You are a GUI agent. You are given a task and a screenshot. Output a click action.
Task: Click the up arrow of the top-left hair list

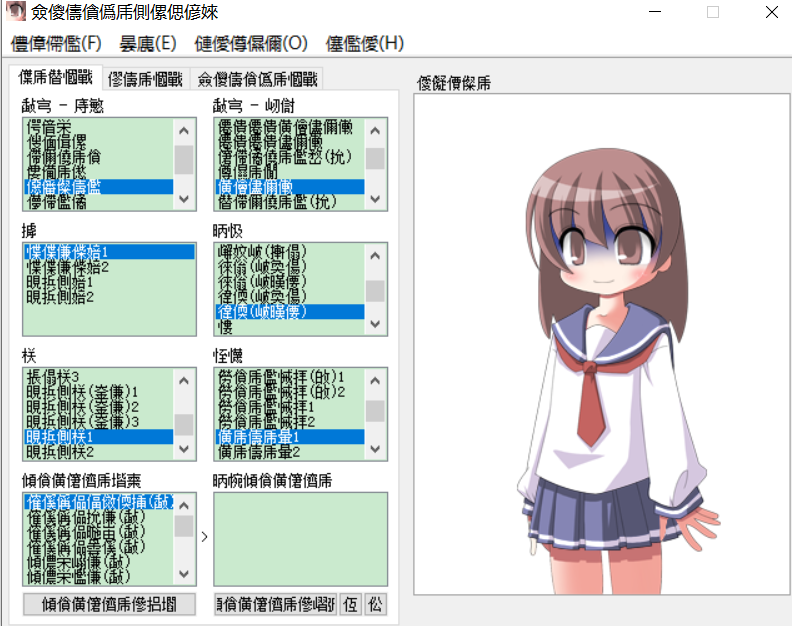click(x=184, y=130)
